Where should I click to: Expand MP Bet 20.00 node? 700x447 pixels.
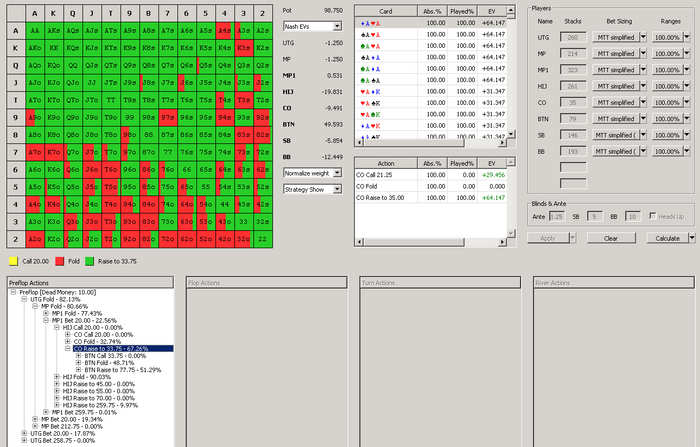(35, 419)
